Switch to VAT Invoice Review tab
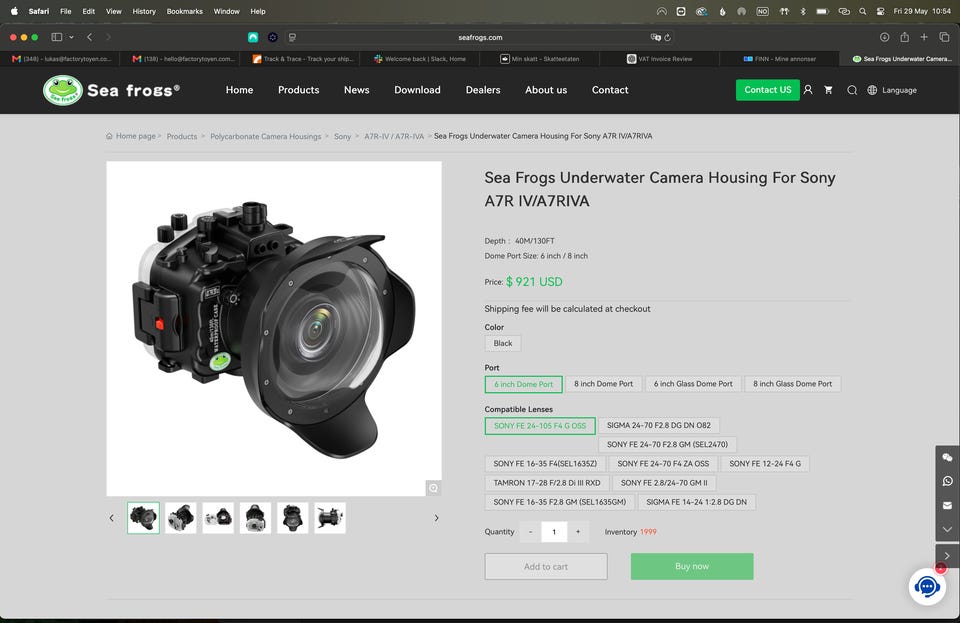The image size is (960, 623). [659, 59]
